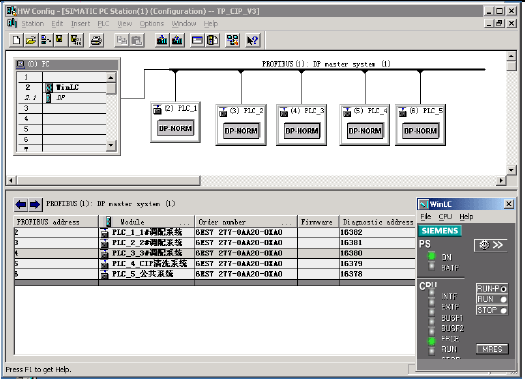Select the DP-NORM block of PLC_1
This screenshot has width=525, height=379.
175,128
